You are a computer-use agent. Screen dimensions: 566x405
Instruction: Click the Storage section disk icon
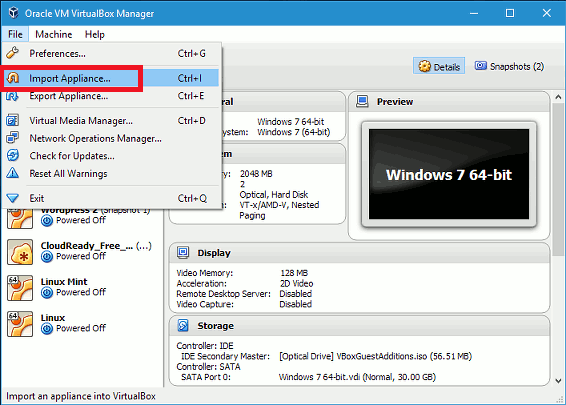pos(183,325)
